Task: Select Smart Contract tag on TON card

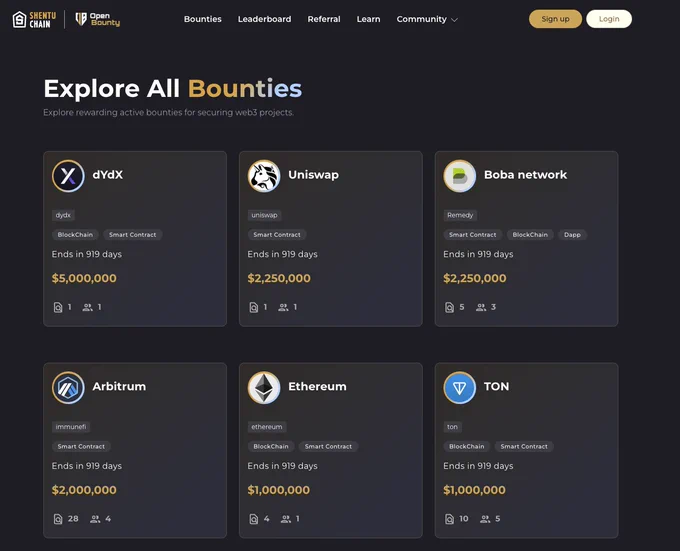Action: coord(524,446)
